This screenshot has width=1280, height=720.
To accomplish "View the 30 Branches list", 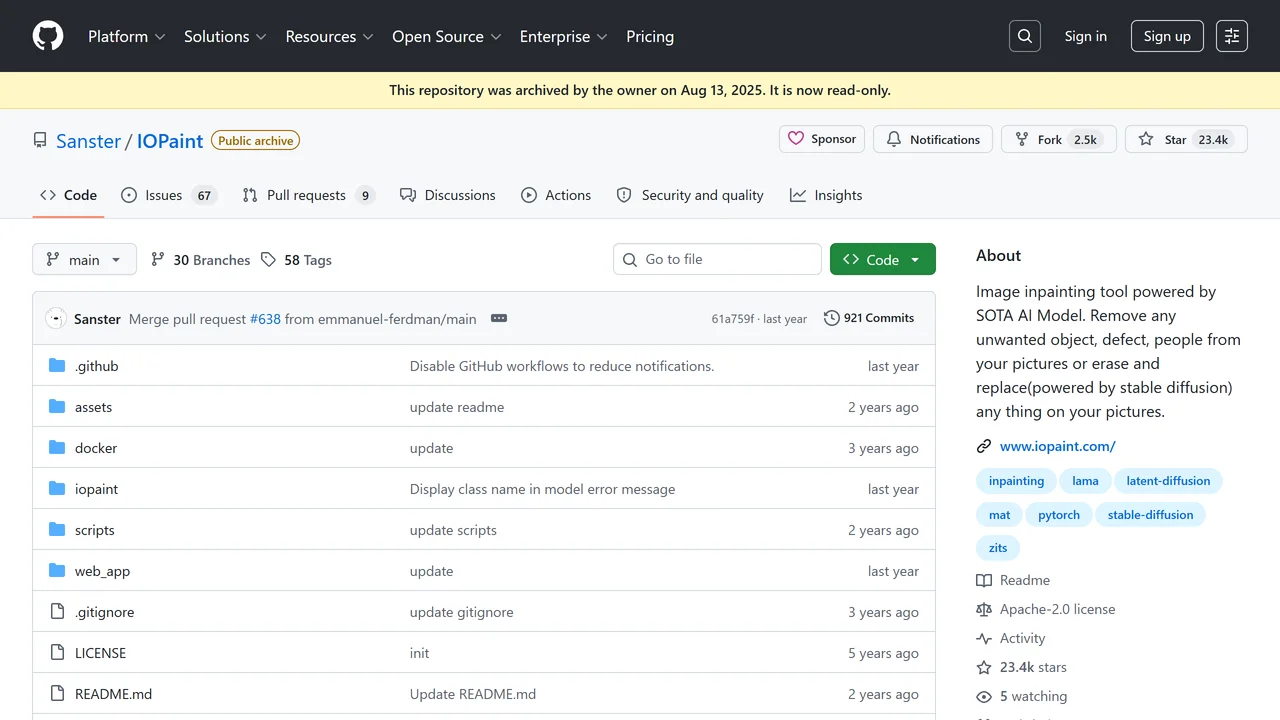I will (x=200, y=259).
